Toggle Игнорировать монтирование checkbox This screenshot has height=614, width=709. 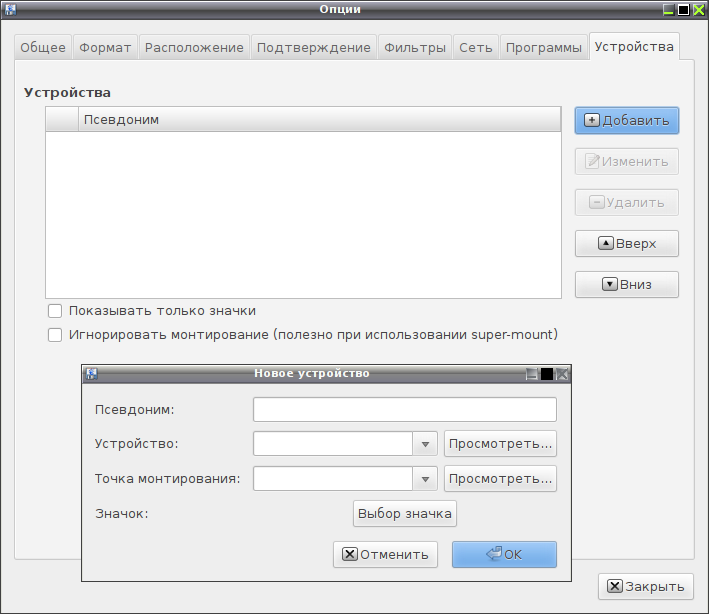(x=55, y=335)
